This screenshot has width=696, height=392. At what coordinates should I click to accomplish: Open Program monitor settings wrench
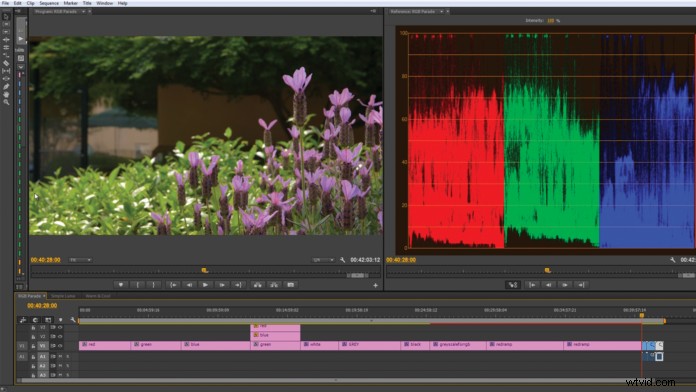343,260
